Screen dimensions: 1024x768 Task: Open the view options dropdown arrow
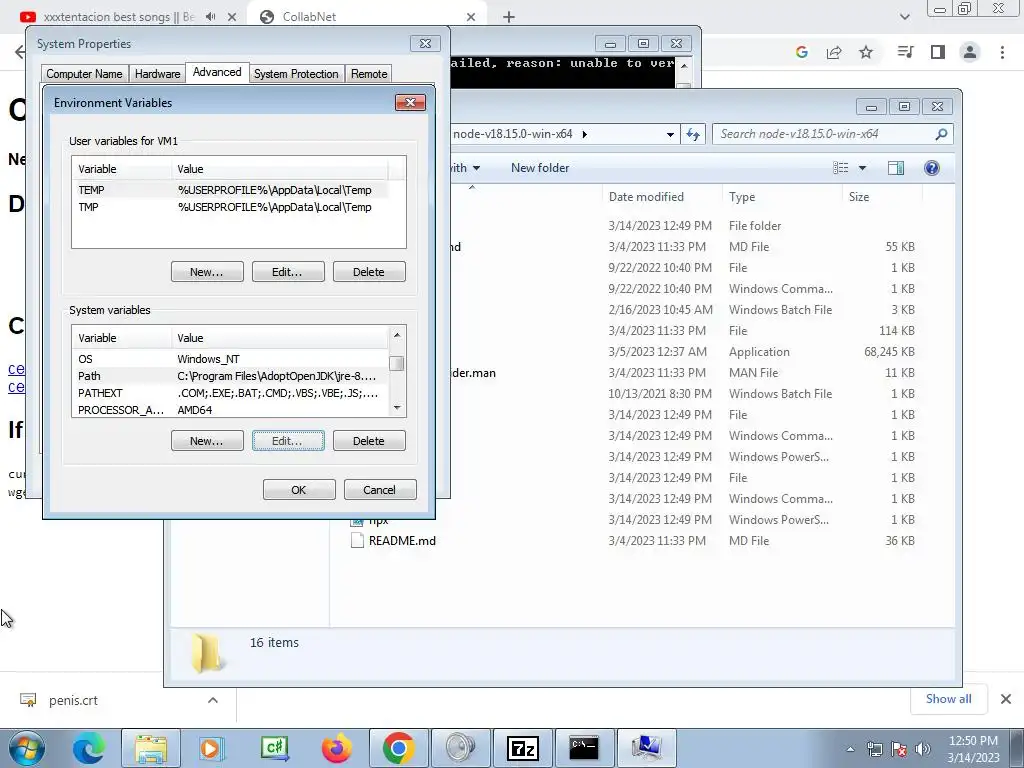click(862, 168)
